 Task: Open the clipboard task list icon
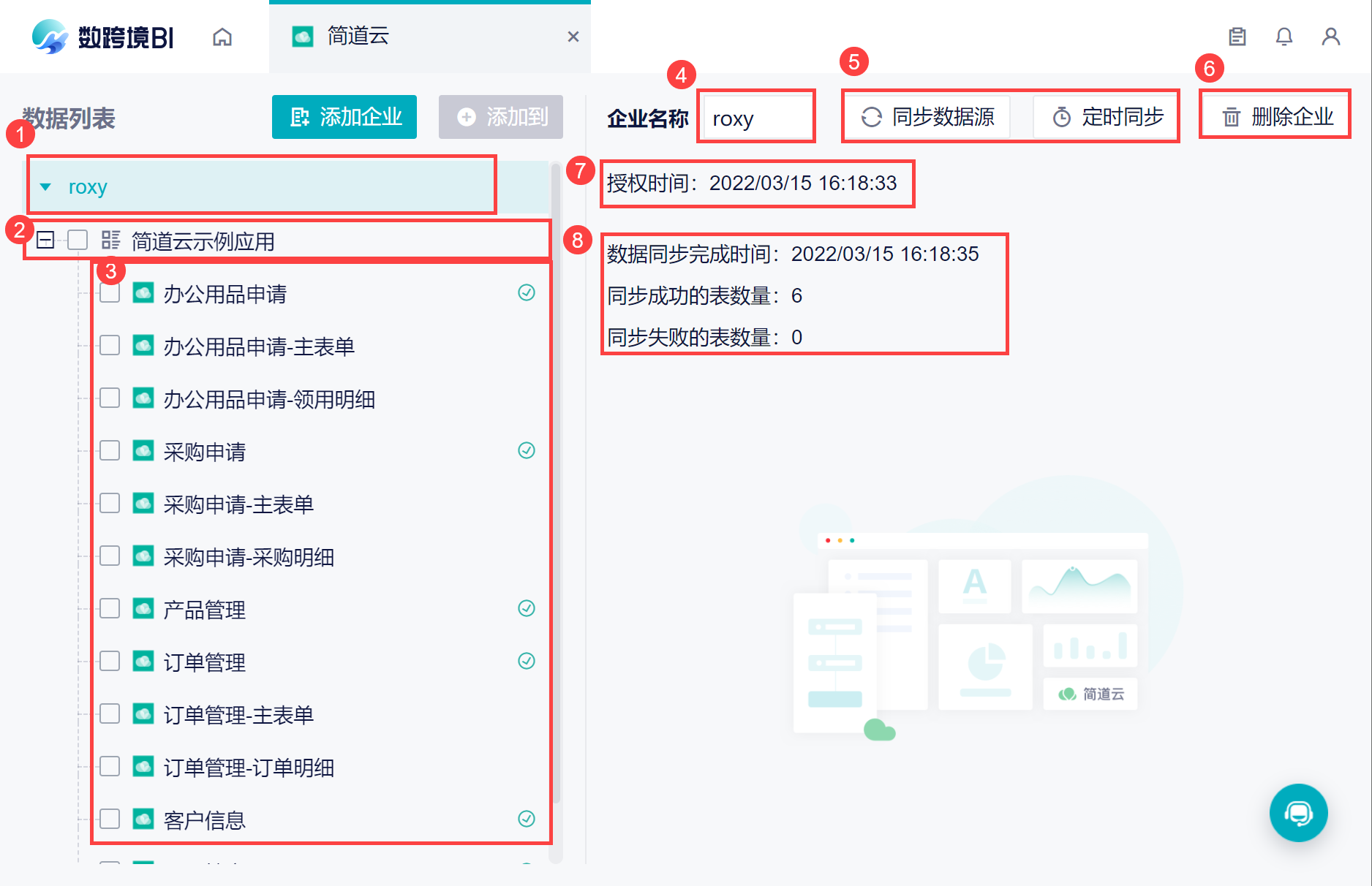coord(1237,37)
